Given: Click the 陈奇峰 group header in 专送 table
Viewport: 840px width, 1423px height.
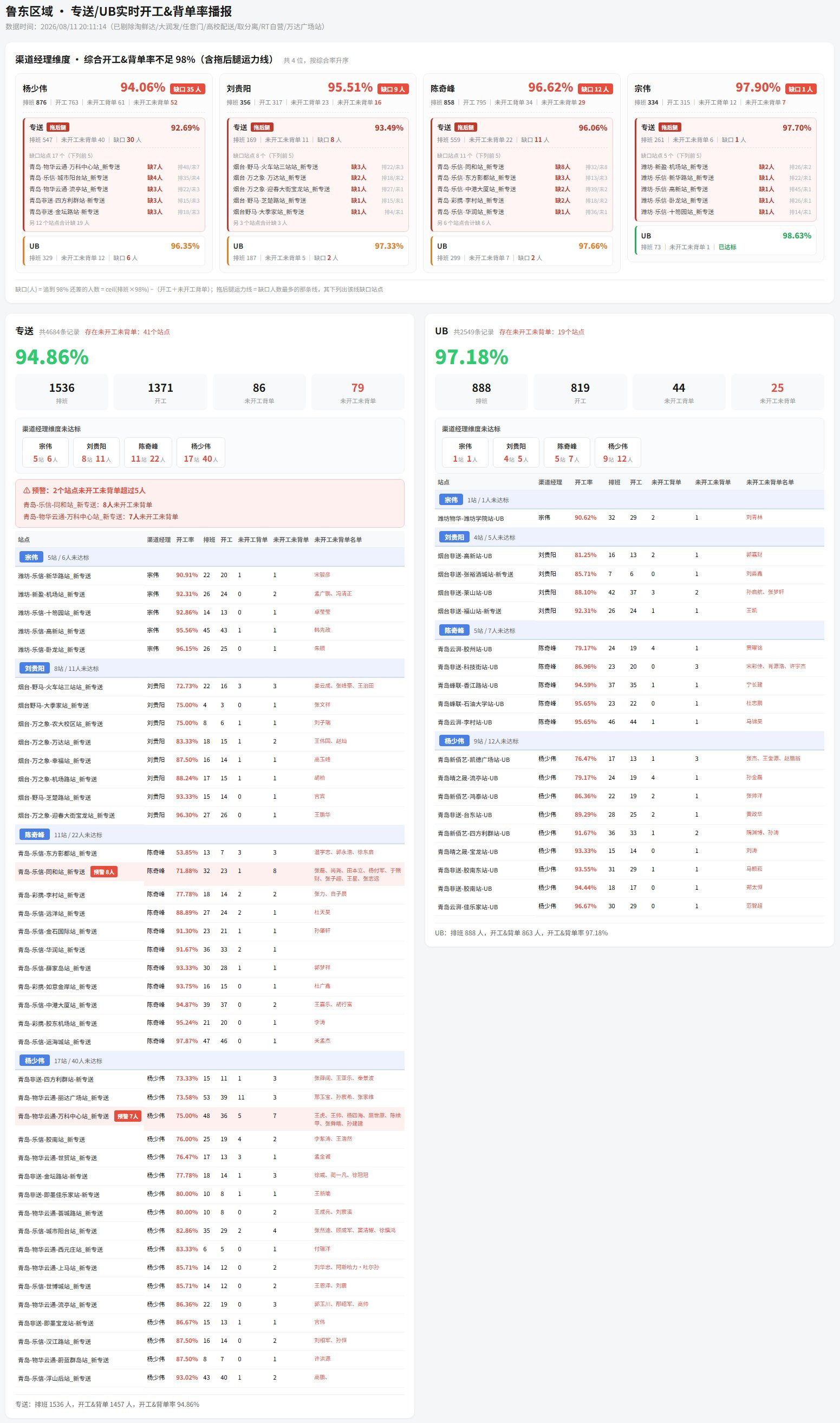Looking at the screenshot, I should click(x=210, y=835).
